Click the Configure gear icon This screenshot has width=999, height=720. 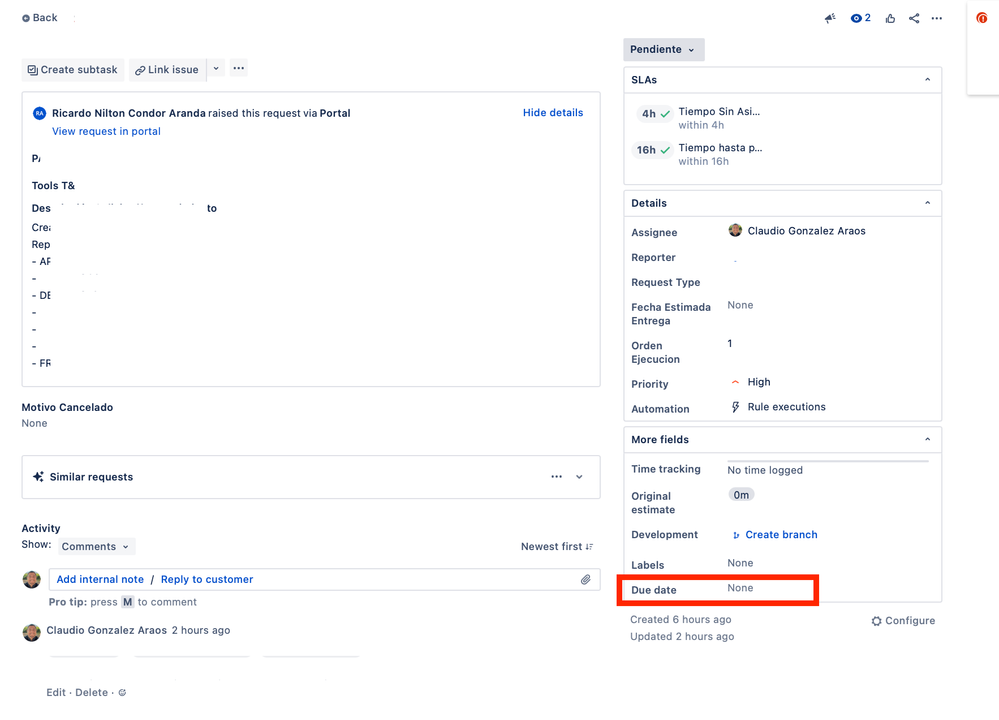click(x=877, y=621)
